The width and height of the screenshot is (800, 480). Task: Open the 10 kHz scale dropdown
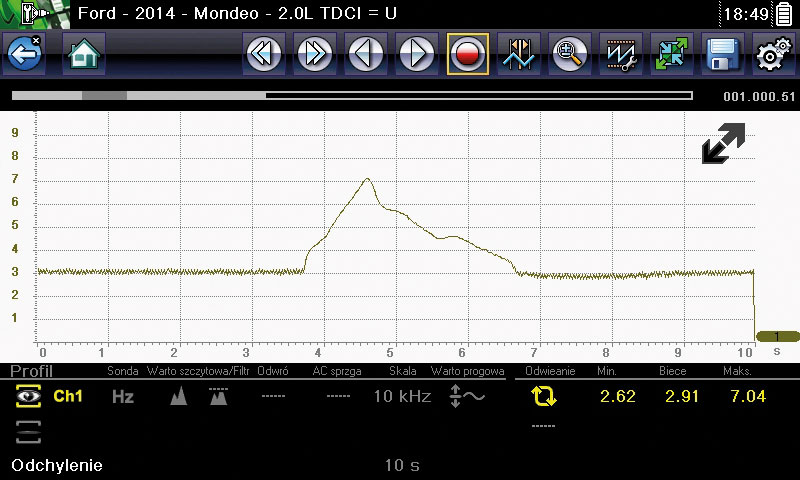pyautogui.click(x=402, y=397)
